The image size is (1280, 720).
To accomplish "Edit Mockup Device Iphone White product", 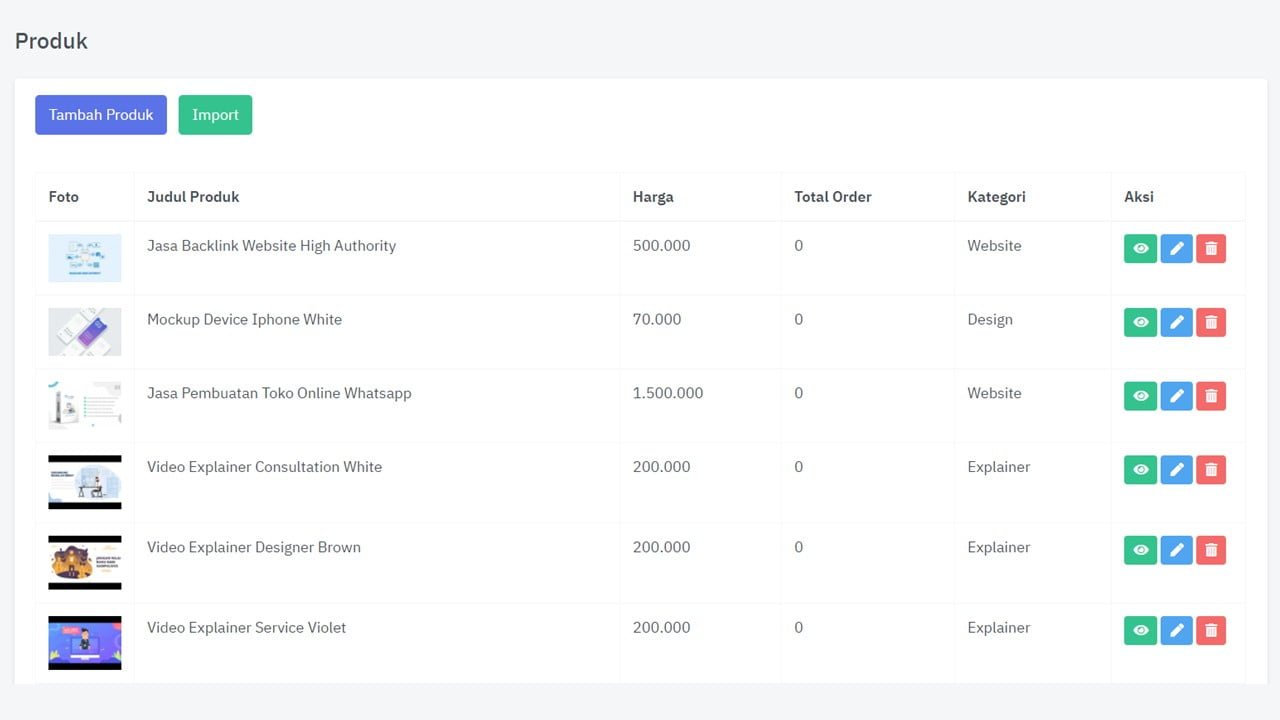I will coord(1176,322).
